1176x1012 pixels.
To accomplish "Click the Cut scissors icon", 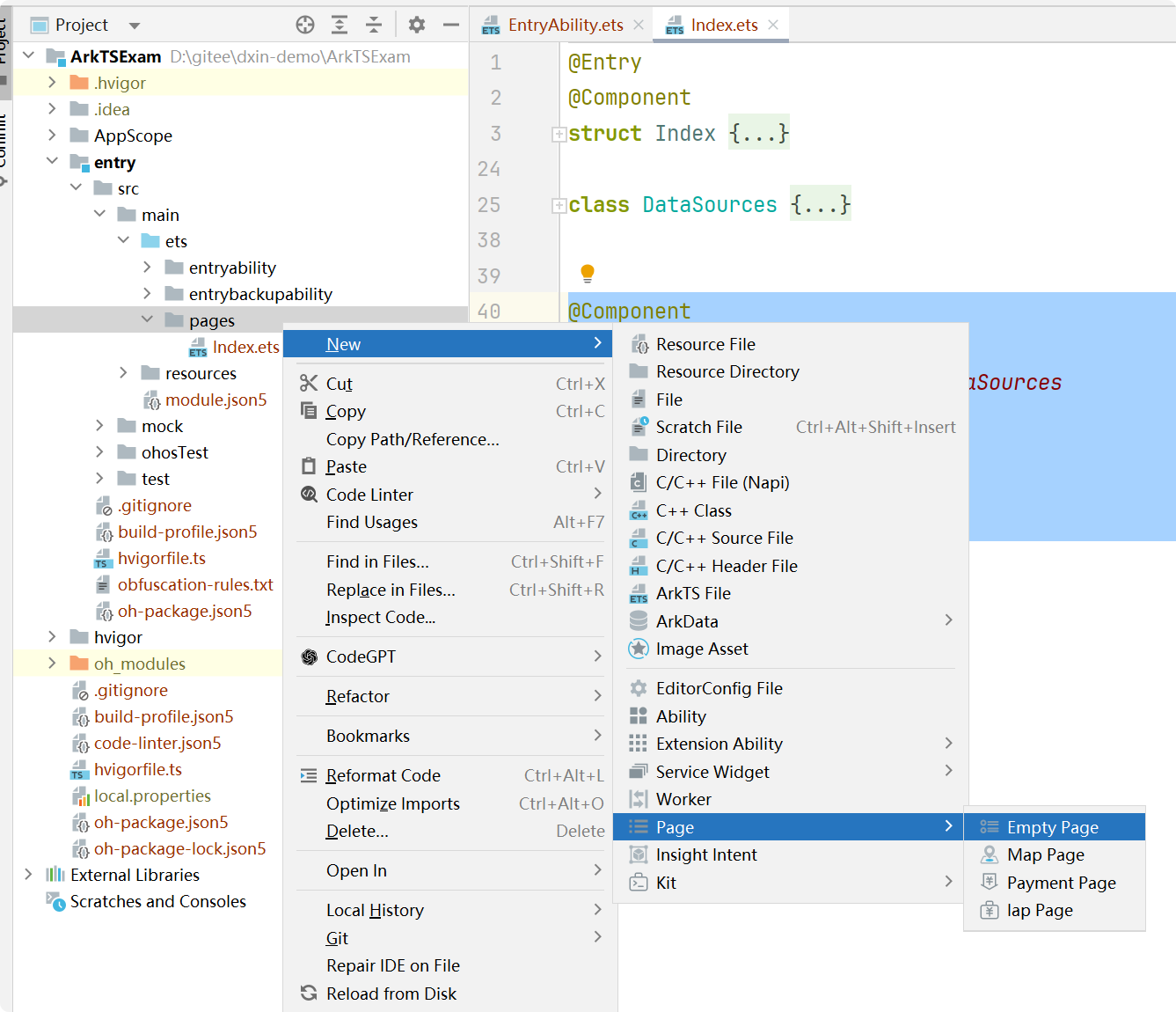I will point(309,383).
